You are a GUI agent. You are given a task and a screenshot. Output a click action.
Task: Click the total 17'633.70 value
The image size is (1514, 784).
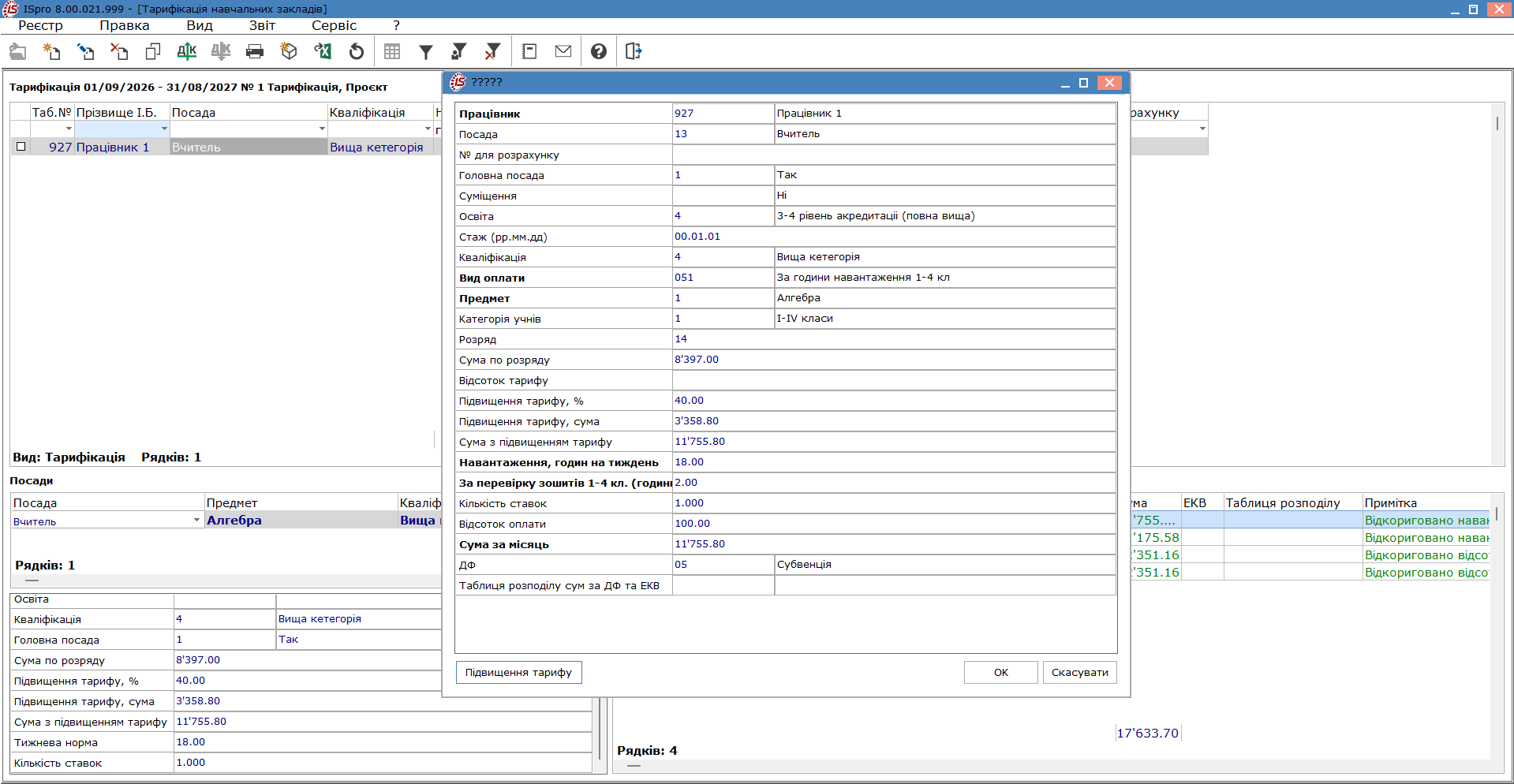coord(1148,734)
